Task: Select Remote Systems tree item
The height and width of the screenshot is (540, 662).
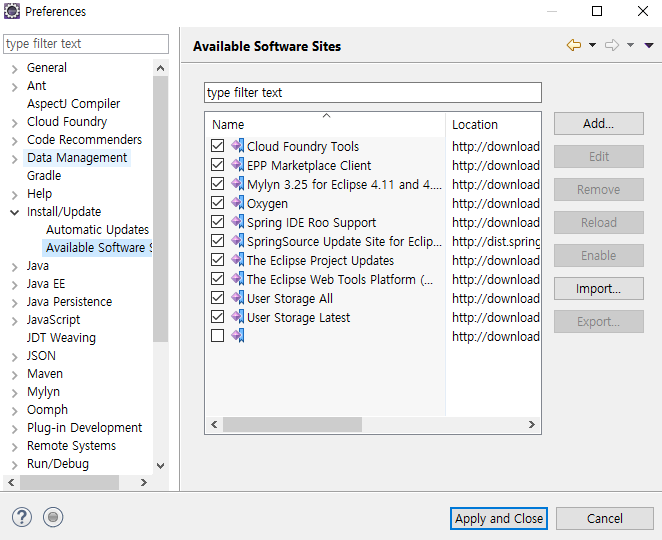Action: (71, 446)
